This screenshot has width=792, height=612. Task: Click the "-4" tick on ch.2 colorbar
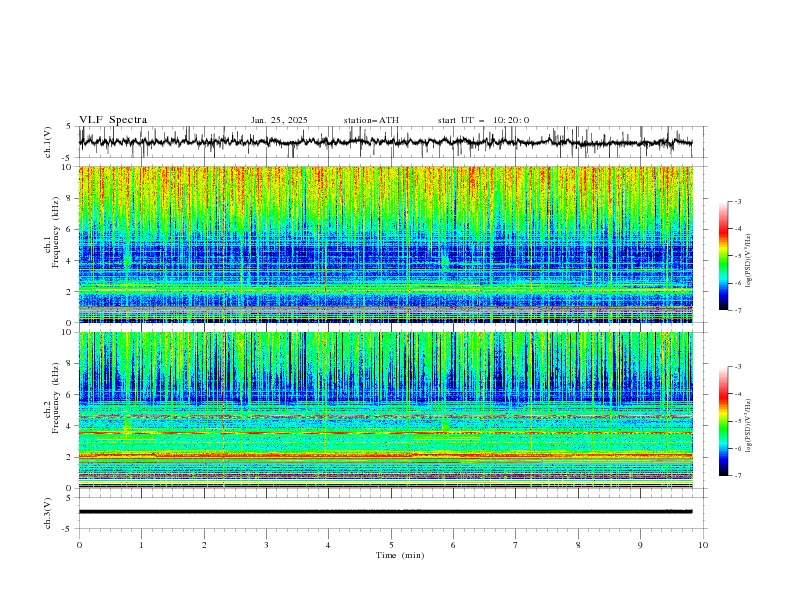(x=737, y=394)
